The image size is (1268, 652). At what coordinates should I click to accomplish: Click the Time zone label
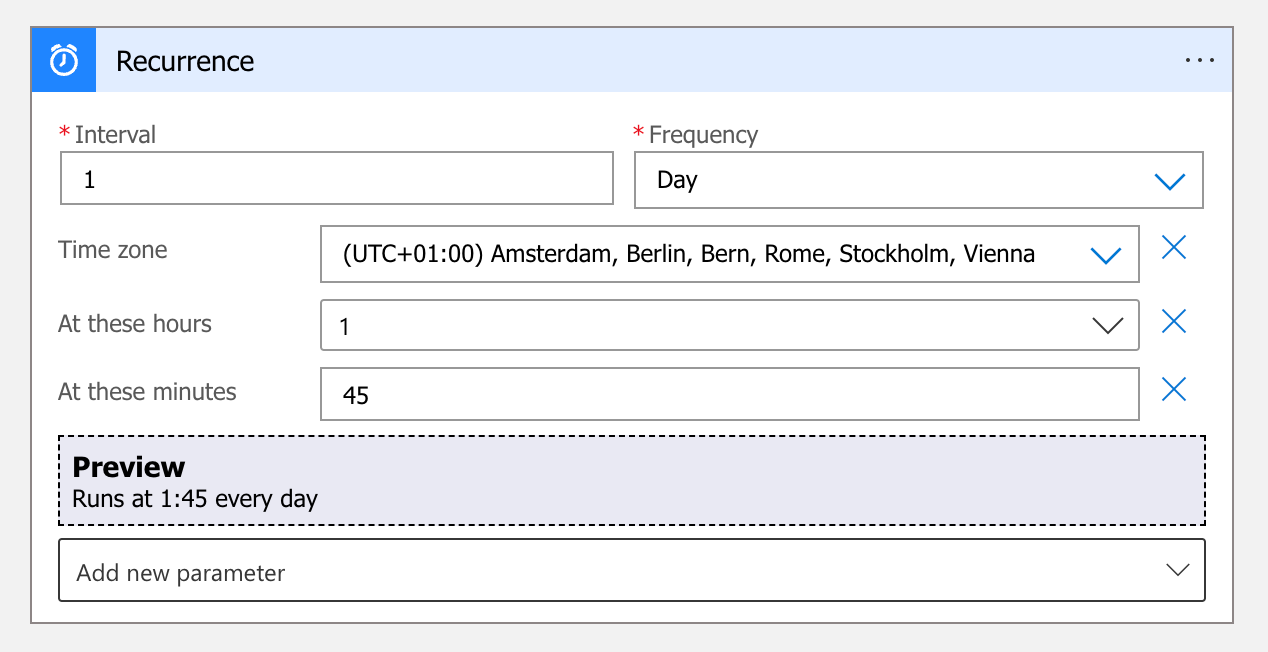[x=113, y=250]
